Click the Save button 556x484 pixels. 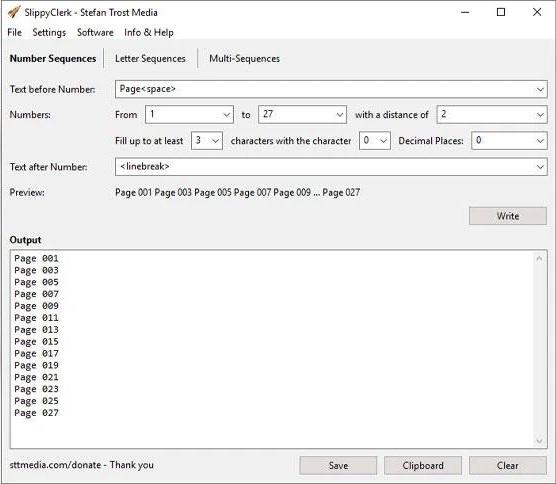(338, 465)
